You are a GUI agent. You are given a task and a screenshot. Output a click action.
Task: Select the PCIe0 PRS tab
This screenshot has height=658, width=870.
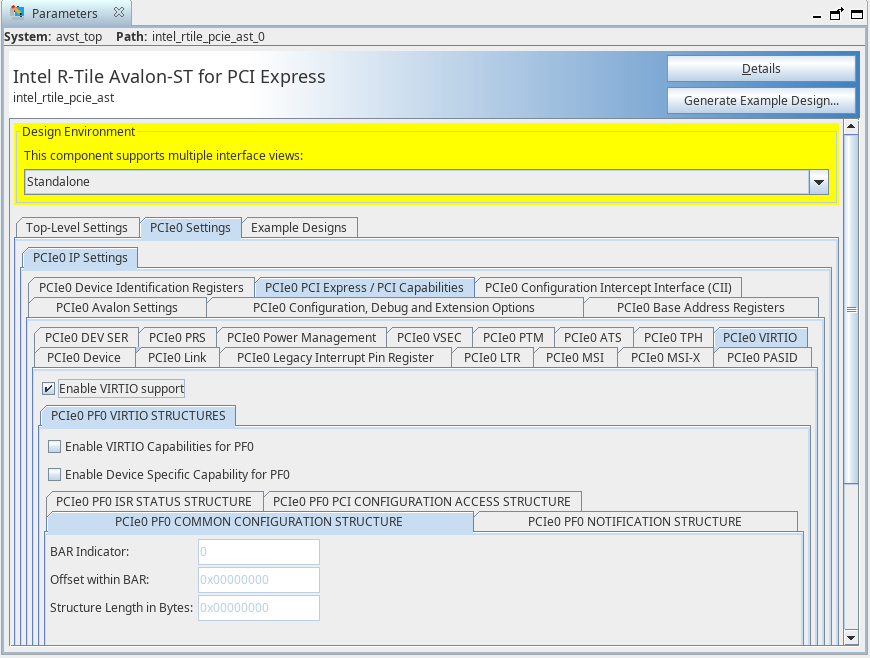(177, 337)
